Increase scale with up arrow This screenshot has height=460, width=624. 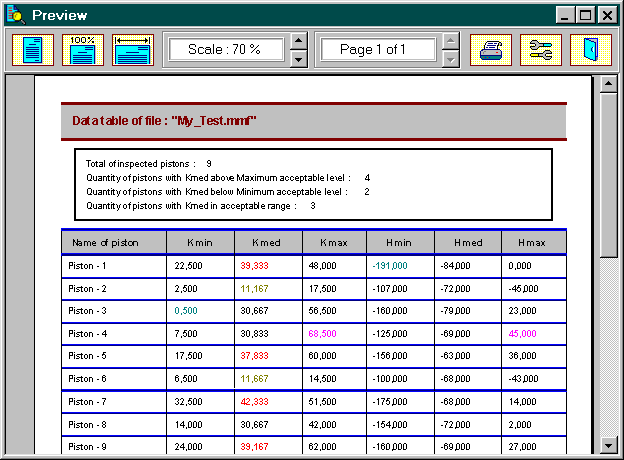tap(298, 41)
